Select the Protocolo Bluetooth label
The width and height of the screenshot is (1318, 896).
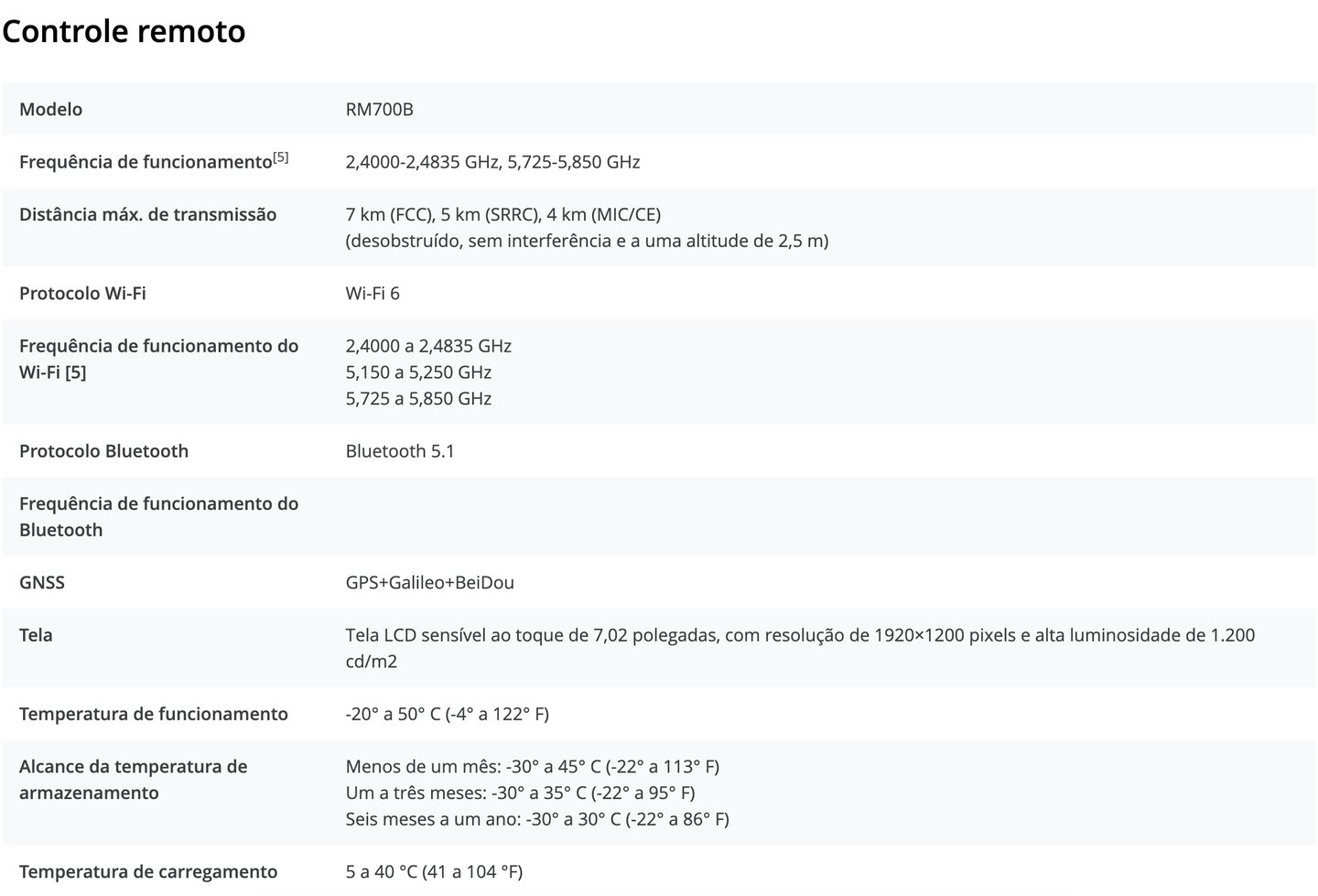point(103,450)
